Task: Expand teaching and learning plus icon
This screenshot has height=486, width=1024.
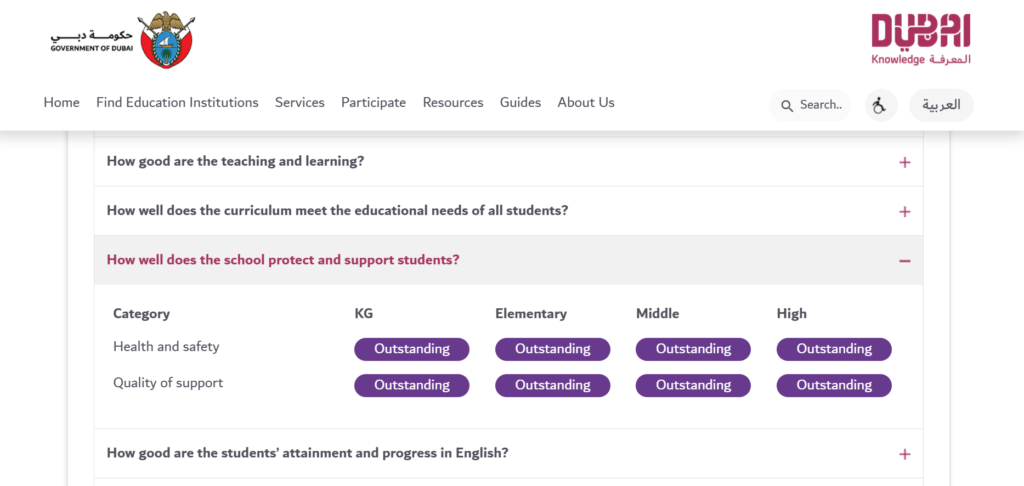Action: click(x=904, y=163)
